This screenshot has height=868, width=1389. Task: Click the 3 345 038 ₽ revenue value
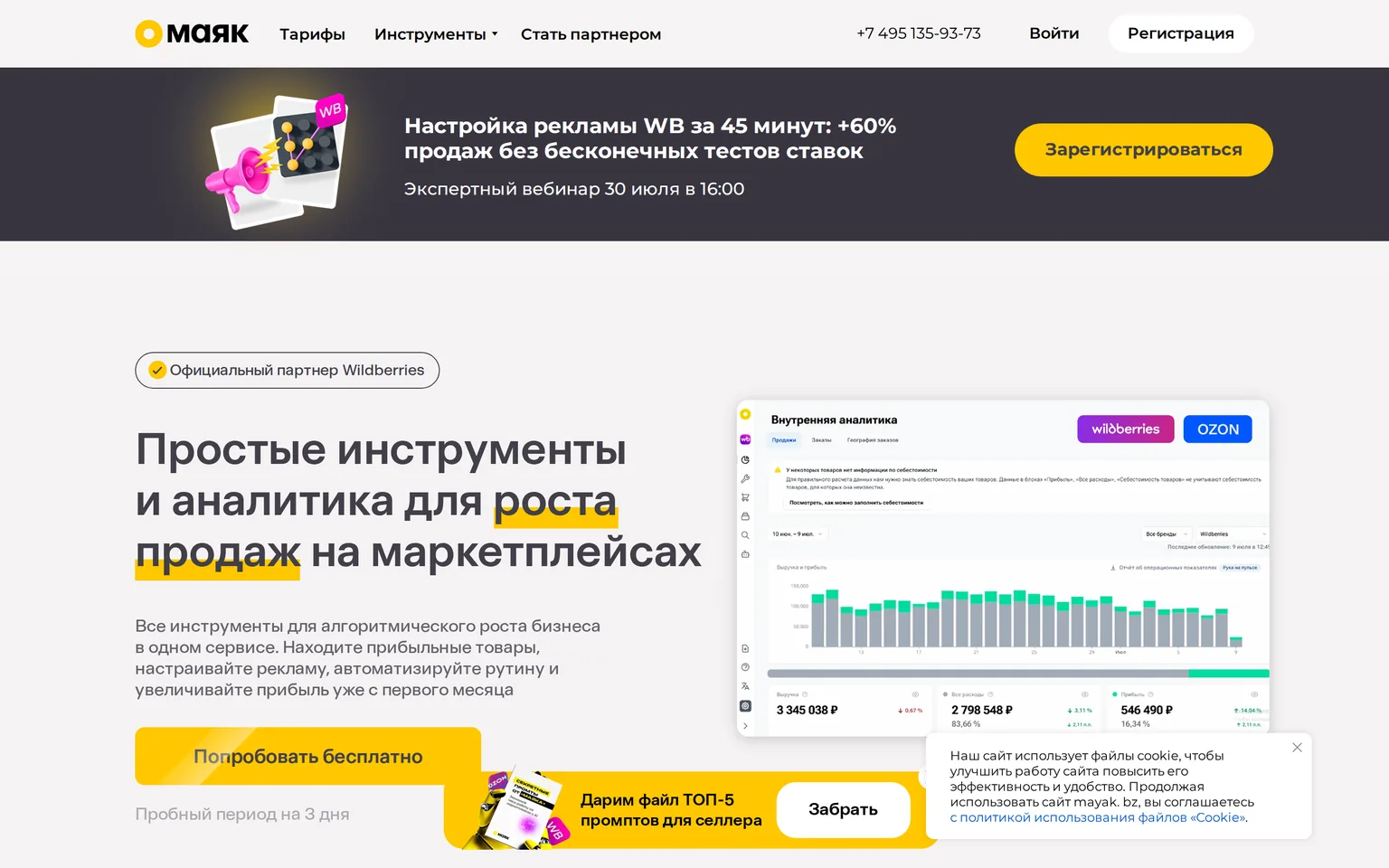[x=807, y=711]
